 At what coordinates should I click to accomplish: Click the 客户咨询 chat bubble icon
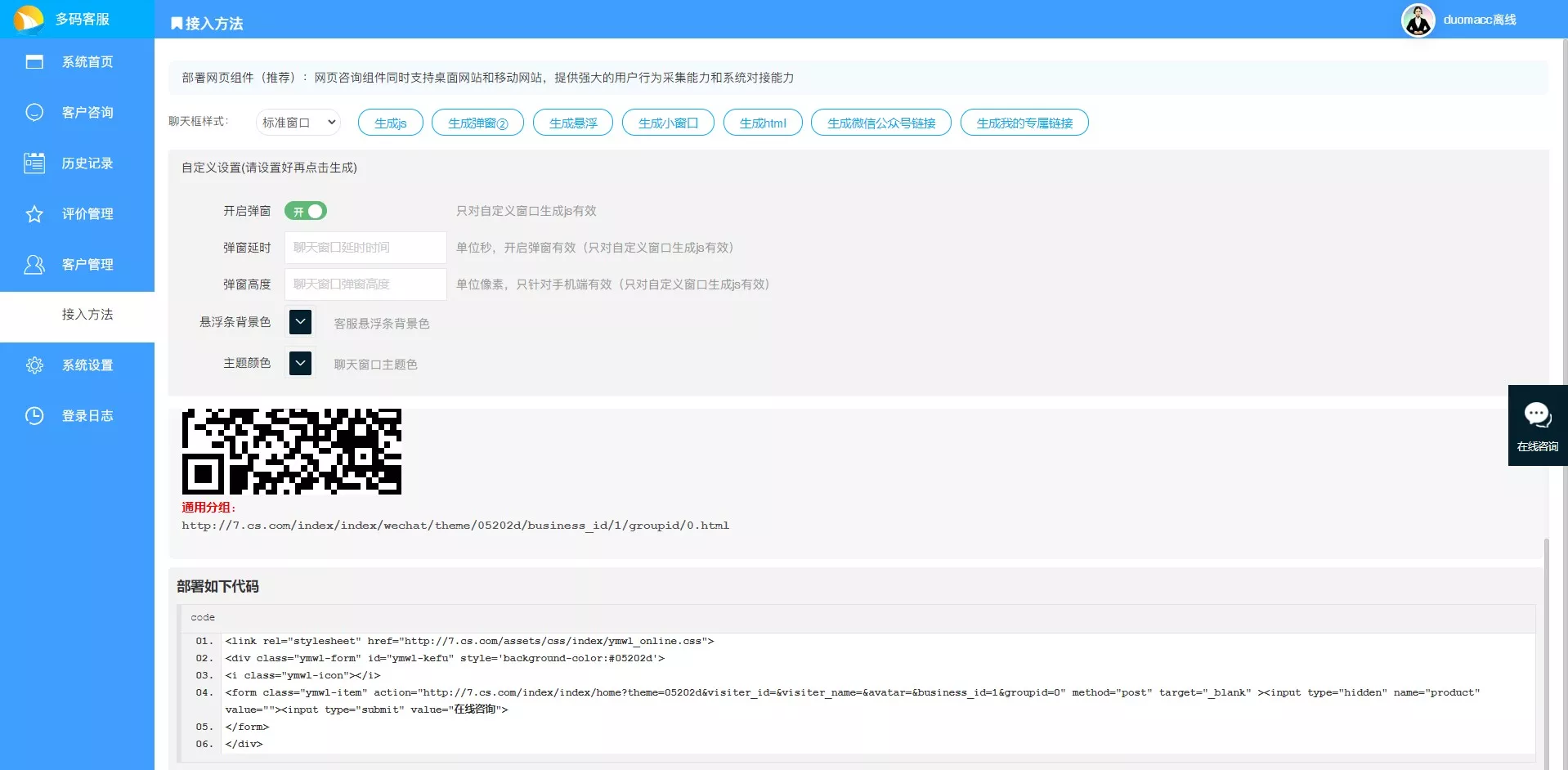[34, 113]
